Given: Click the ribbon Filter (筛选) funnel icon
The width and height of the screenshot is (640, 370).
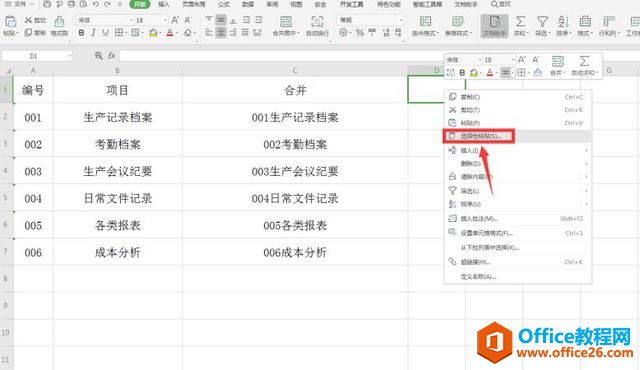Looking at the screenshot, I should pyautogui.click(x=542, y=22).
